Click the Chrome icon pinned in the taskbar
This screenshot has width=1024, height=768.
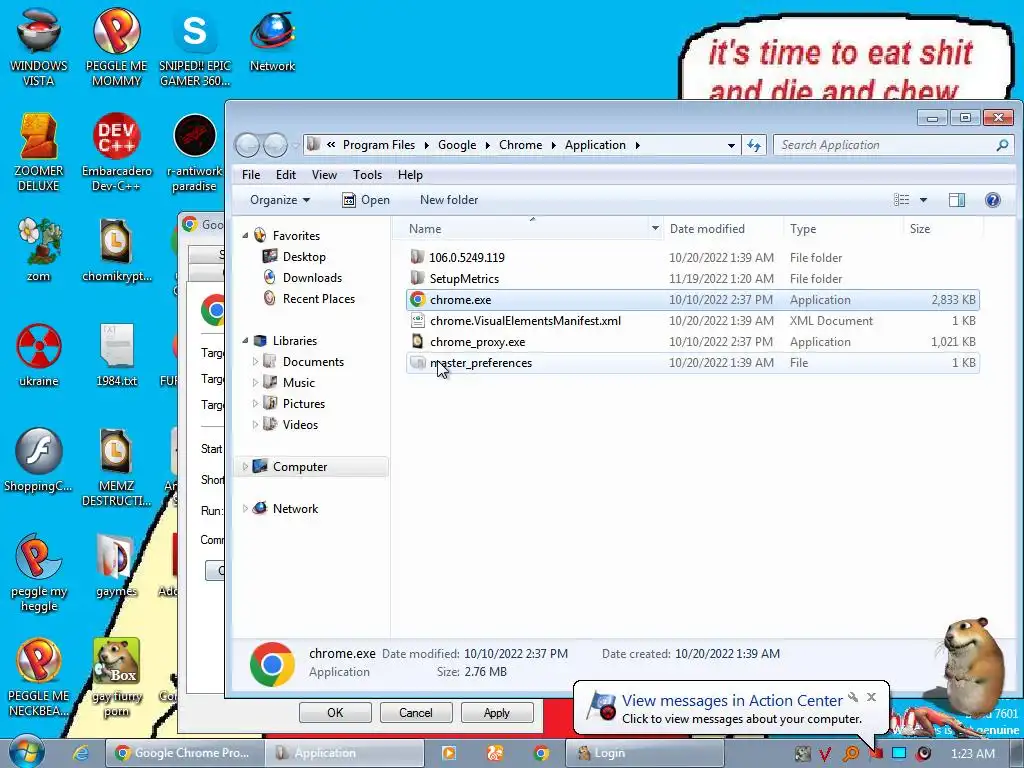pyautogui.click(x=541, y=753)
